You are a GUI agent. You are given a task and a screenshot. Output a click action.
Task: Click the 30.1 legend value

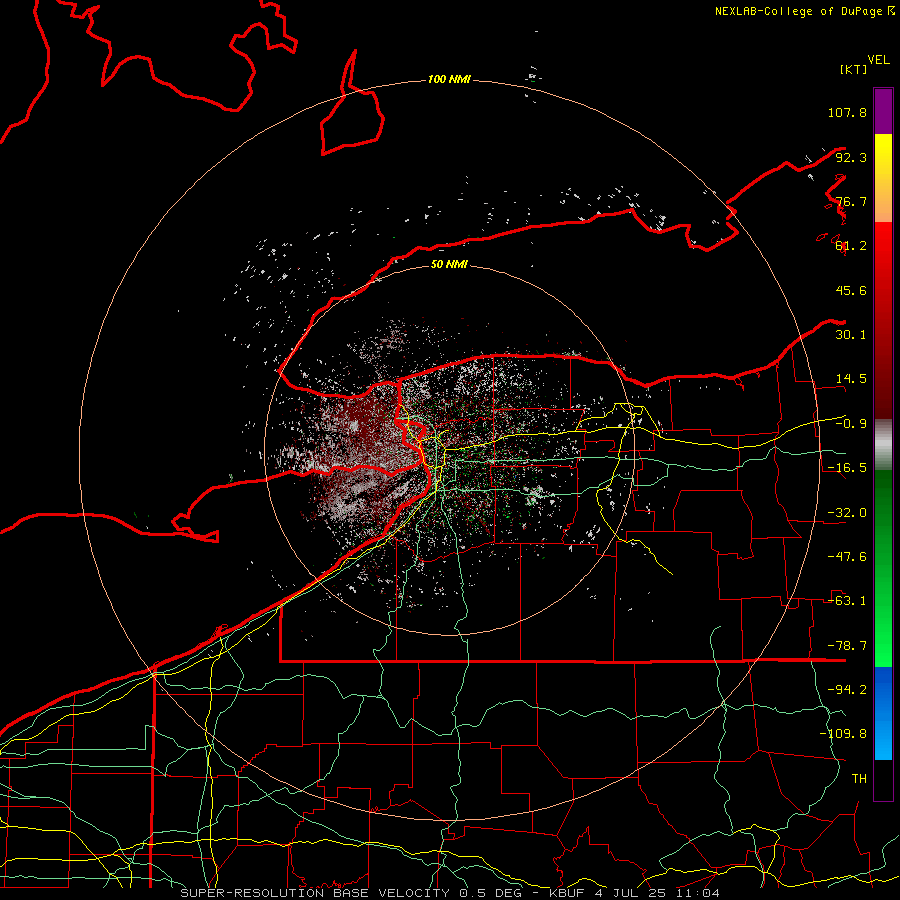click(851, 335)
